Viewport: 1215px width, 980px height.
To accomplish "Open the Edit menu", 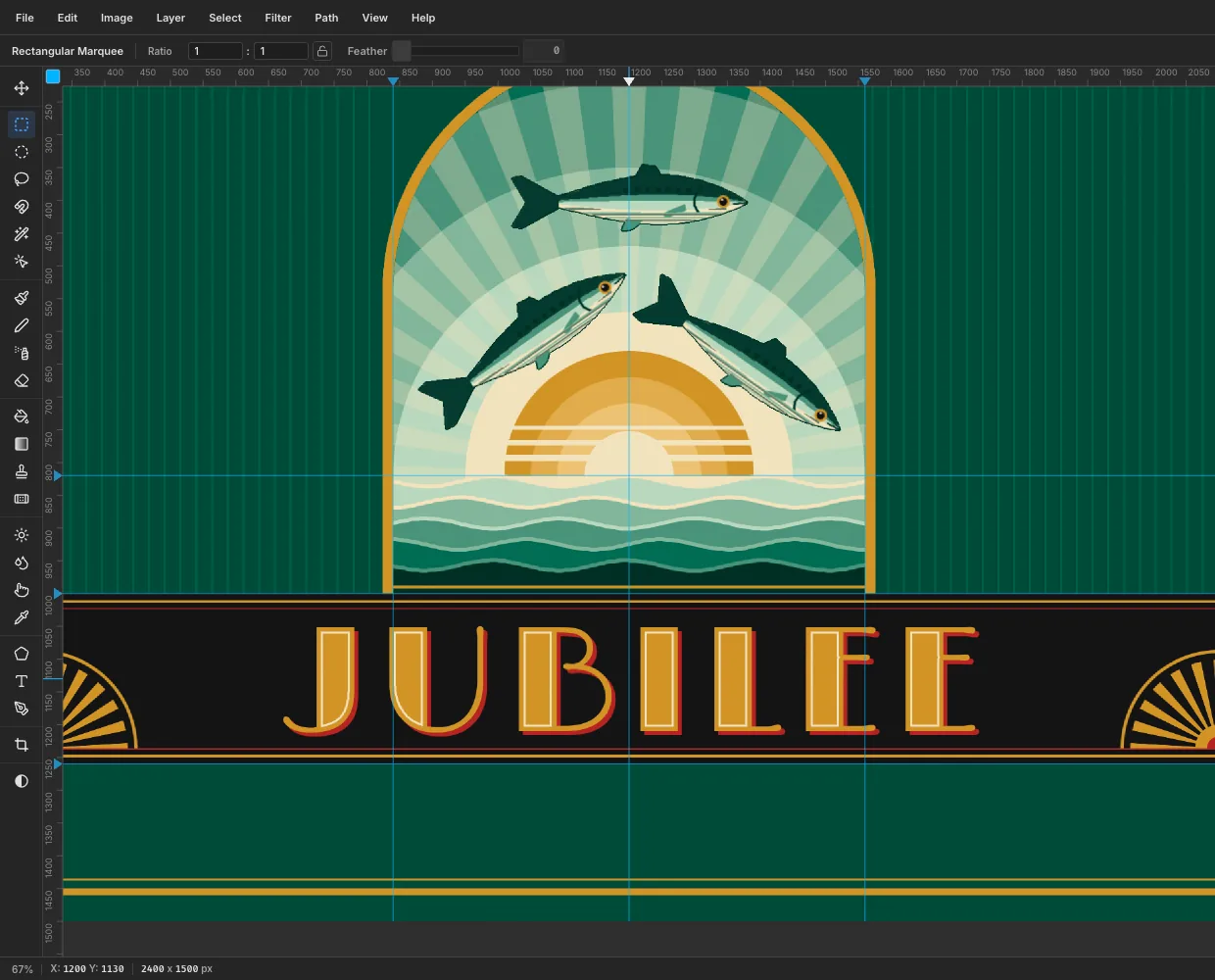I will (x=68, y=18).
